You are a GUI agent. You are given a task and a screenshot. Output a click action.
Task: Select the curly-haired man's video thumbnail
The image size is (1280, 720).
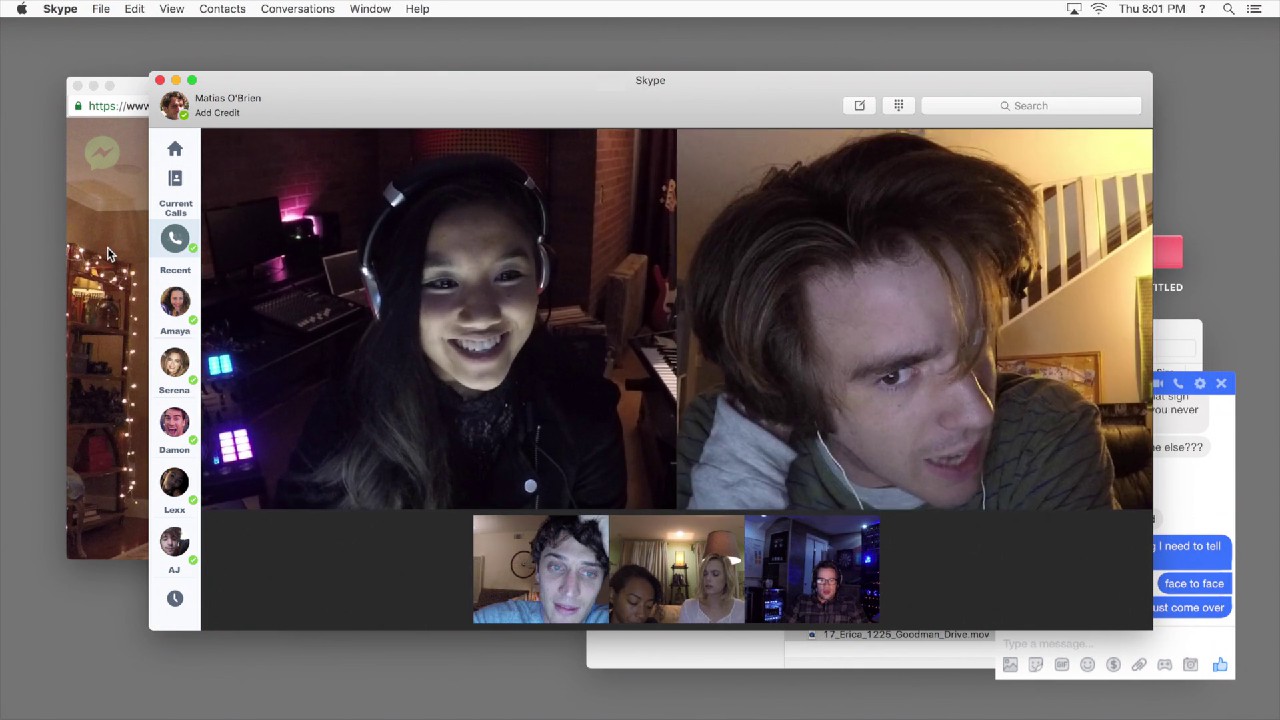[541, 569]
